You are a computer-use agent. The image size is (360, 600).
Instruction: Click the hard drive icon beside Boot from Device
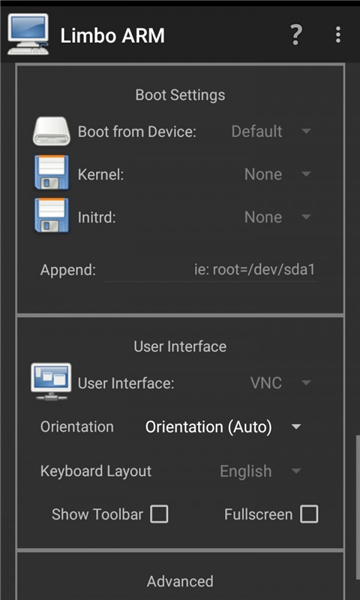pos(52,131)
